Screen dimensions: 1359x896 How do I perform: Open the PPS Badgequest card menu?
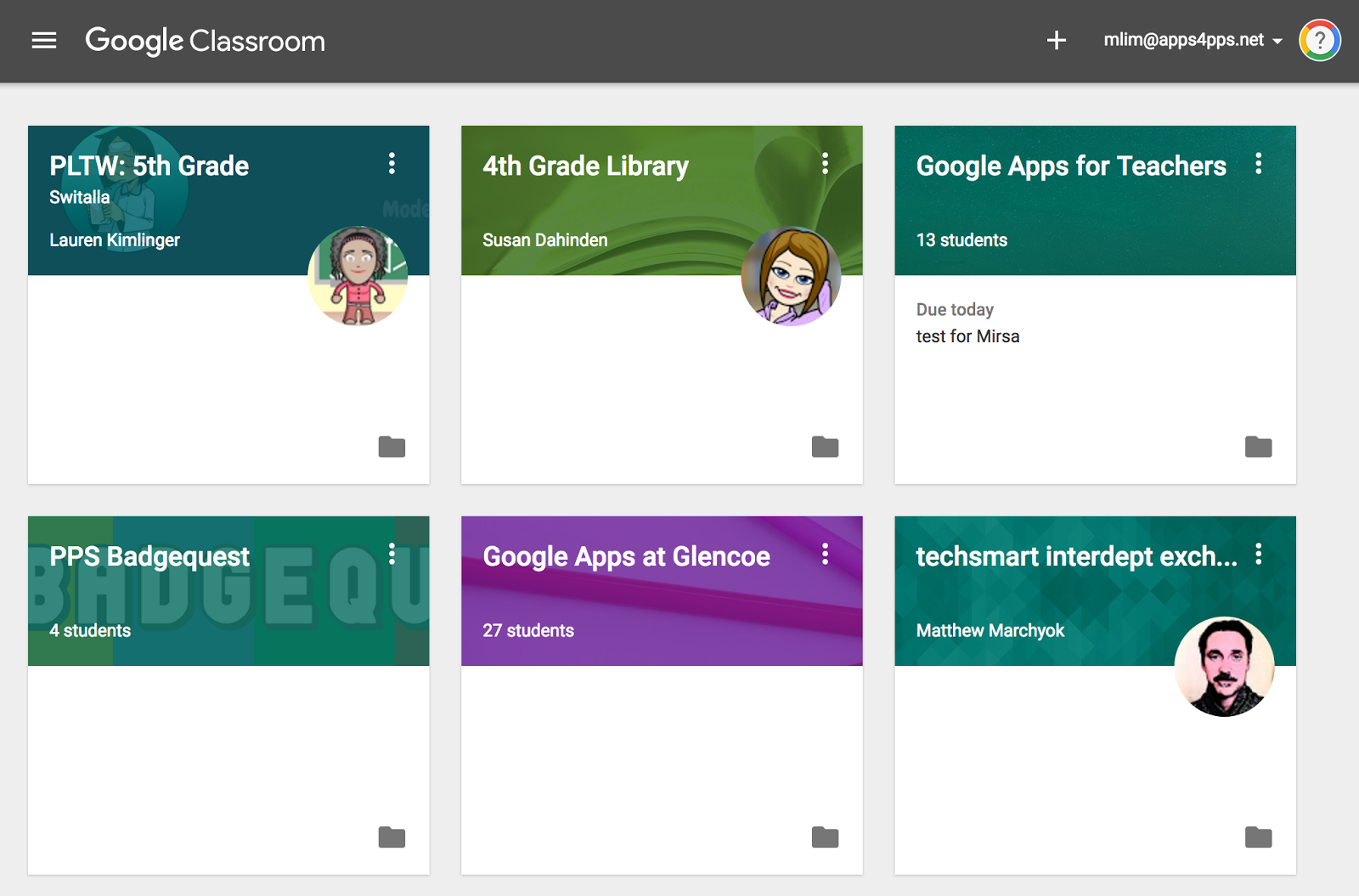(392, 555)
